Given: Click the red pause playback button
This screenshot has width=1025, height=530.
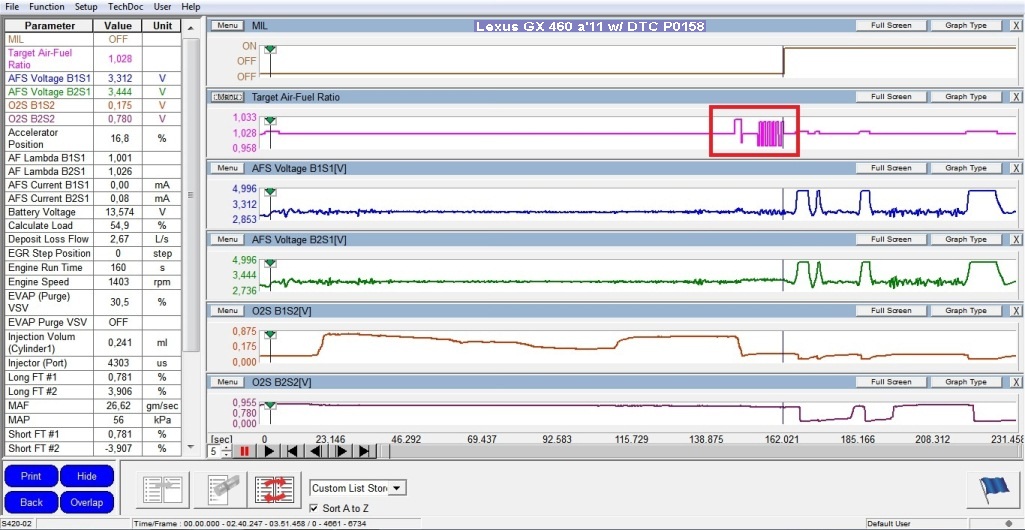Looking at the screenshot, I should tap(243, 452).
